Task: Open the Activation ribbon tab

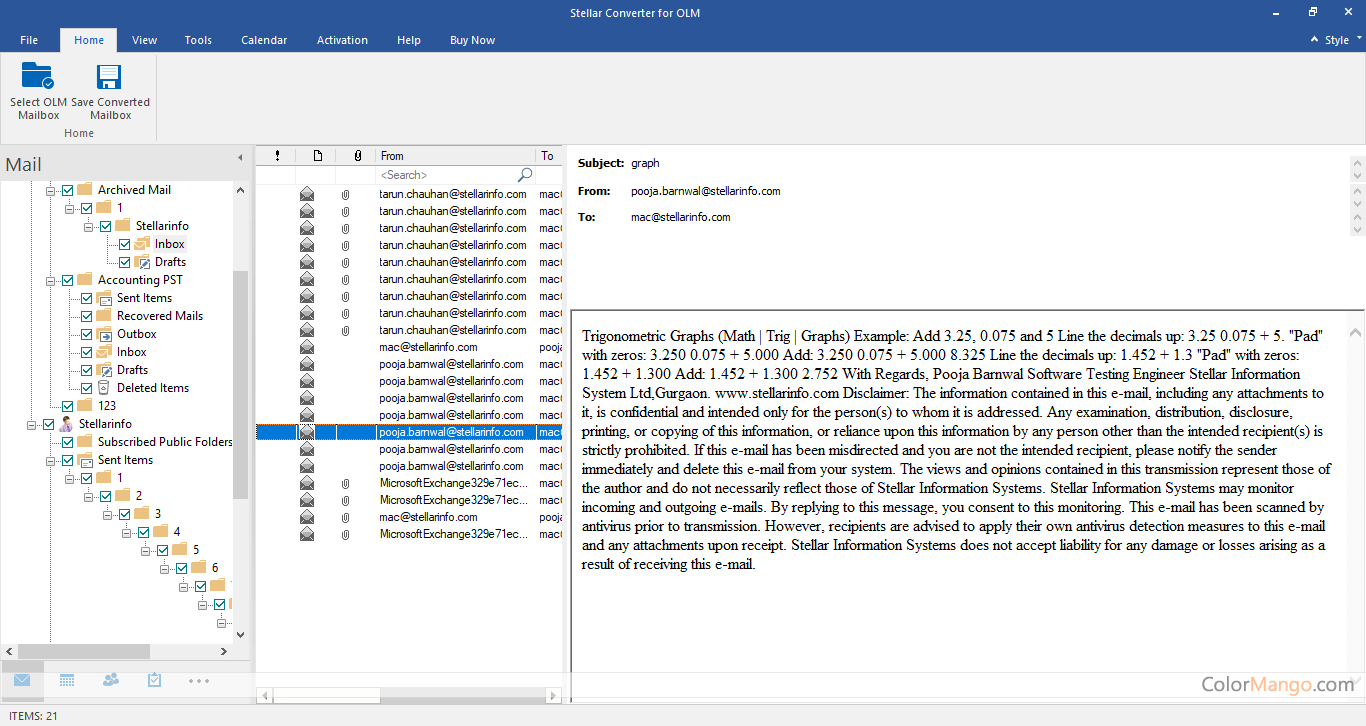Action: (x=342, y=40)
